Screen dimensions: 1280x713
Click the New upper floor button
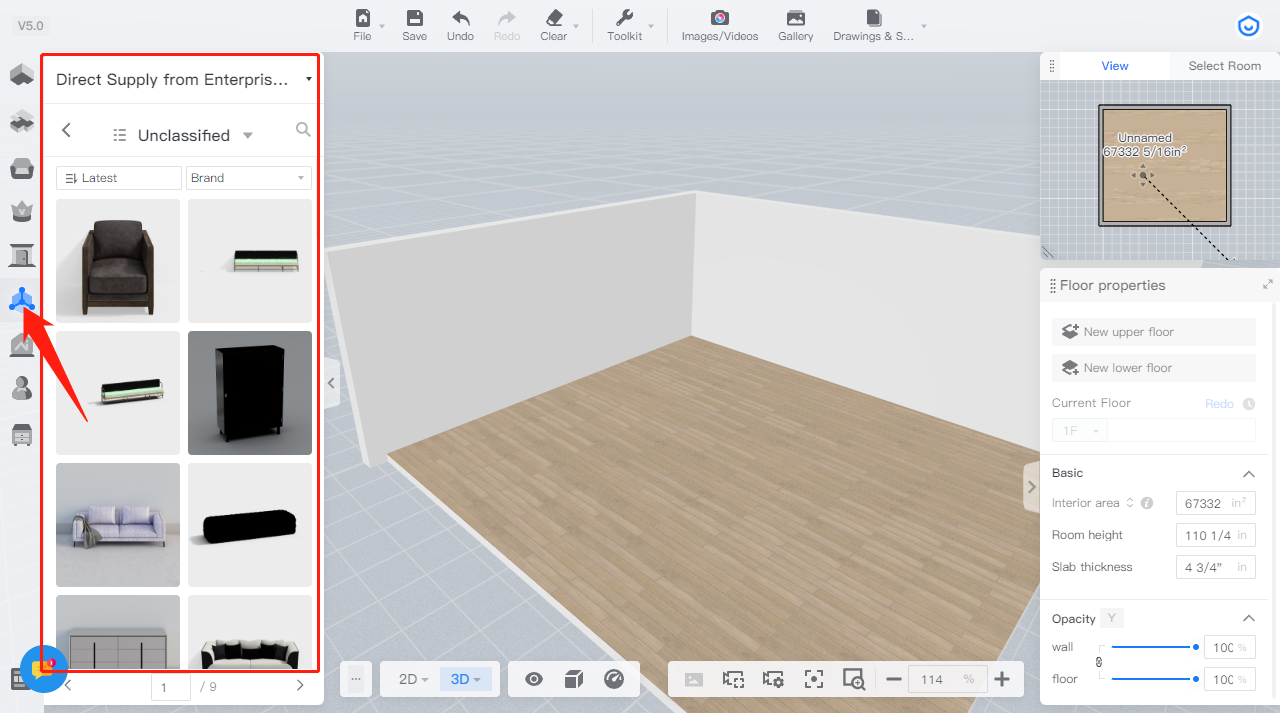(1153, 332)
